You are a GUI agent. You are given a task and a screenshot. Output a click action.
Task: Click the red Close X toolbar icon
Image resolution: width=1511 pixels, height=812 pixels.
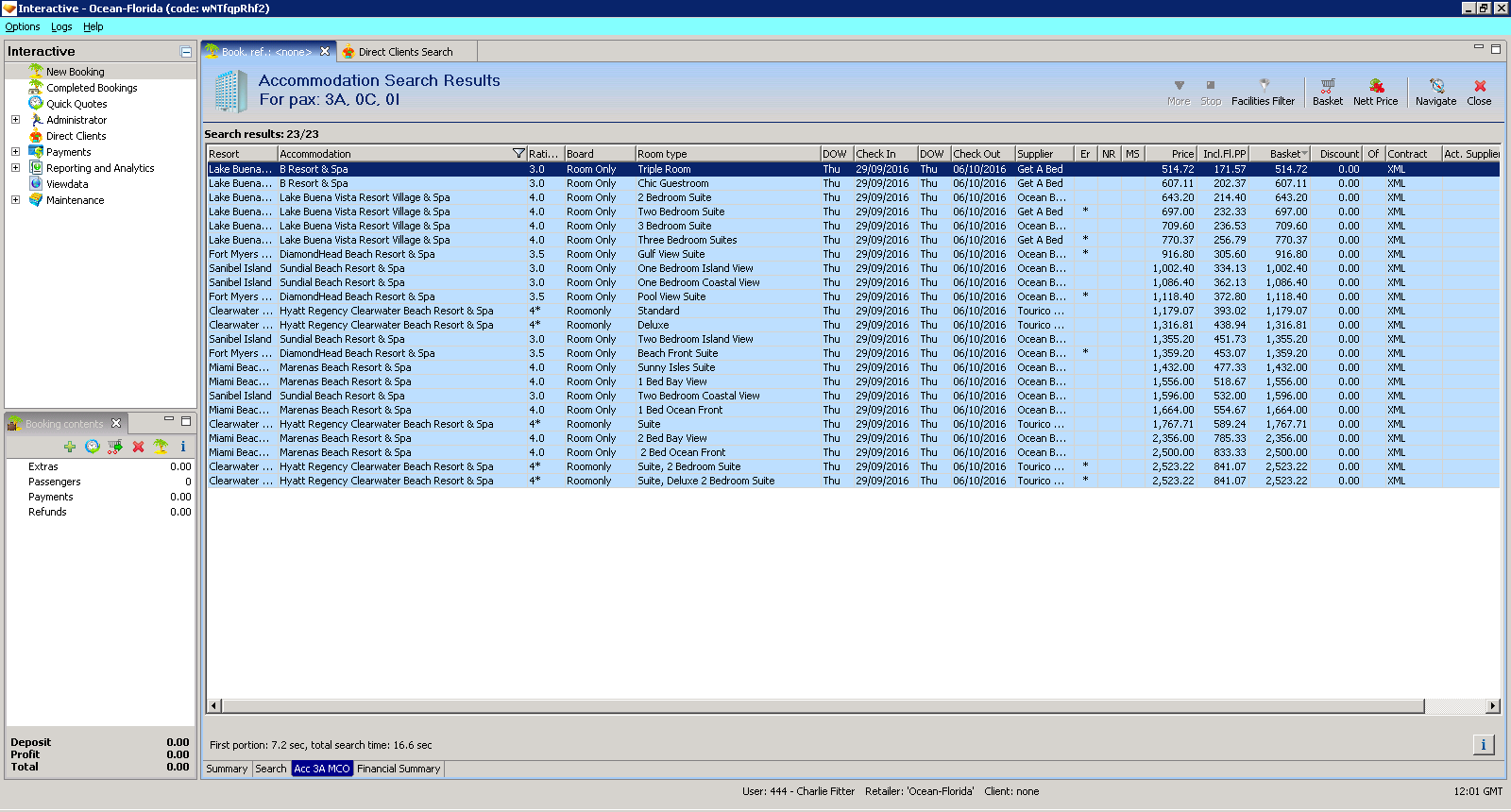click(1479, 92)
